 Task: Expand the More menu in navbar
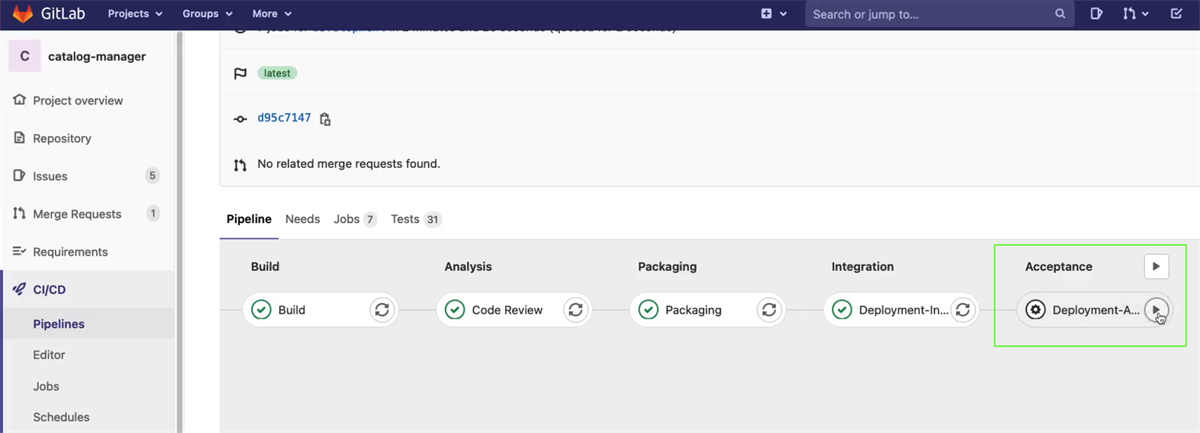click(272, 14)
